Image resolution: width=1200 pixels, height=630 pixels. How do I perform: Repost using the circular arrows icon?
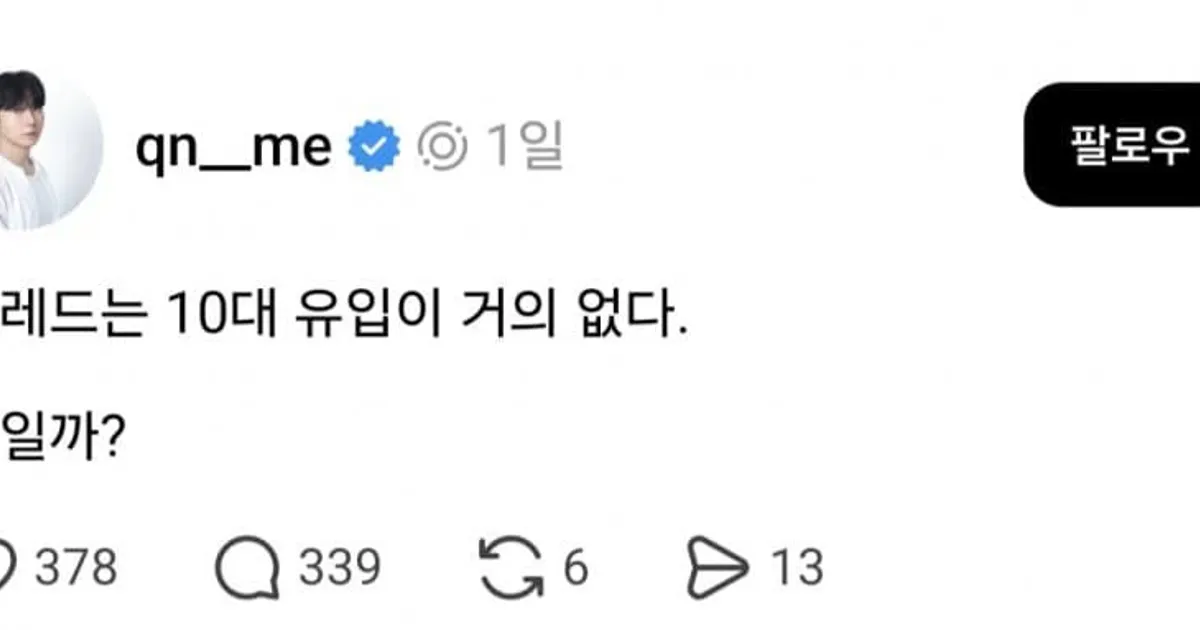(x=510, y=568)
